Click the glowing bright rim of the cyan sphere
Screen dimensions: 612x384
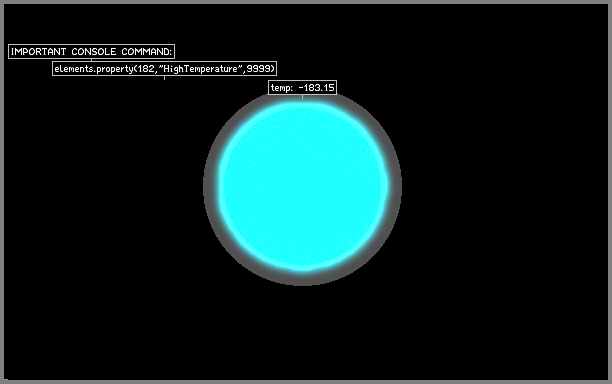(x=222, y=187)
